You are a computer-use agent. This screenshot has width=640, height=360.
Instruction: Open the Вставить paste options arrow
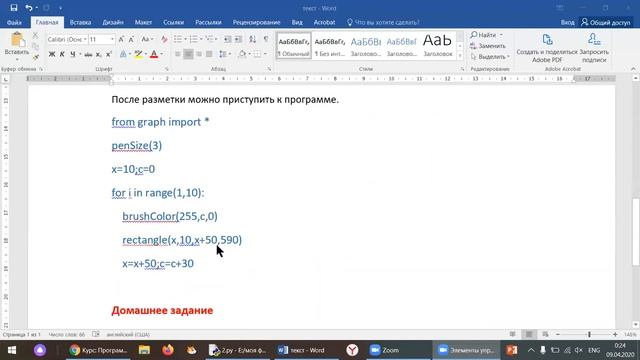tap(17, 59)
